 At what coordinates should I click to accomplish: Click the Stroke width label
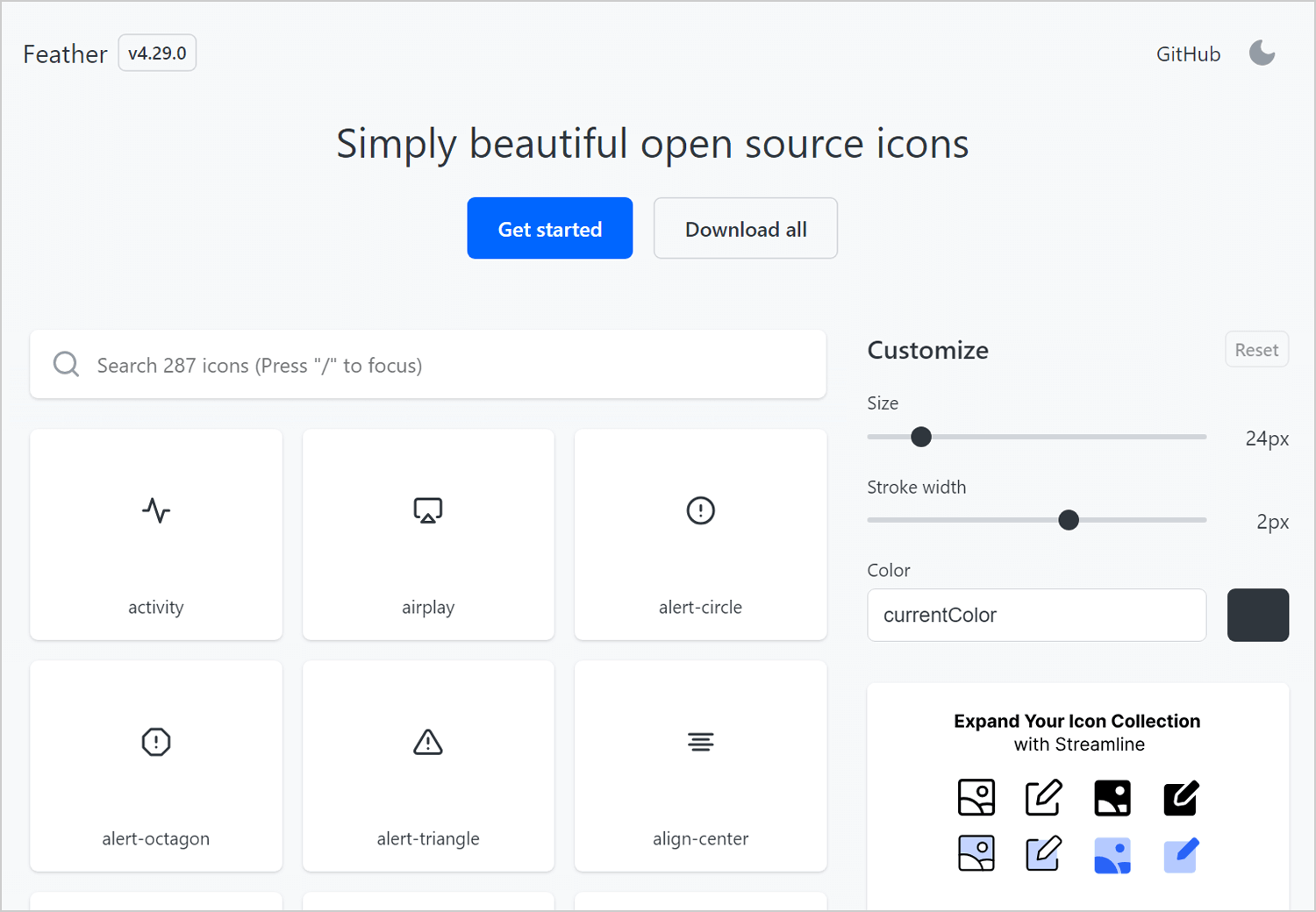pos(917,487)
